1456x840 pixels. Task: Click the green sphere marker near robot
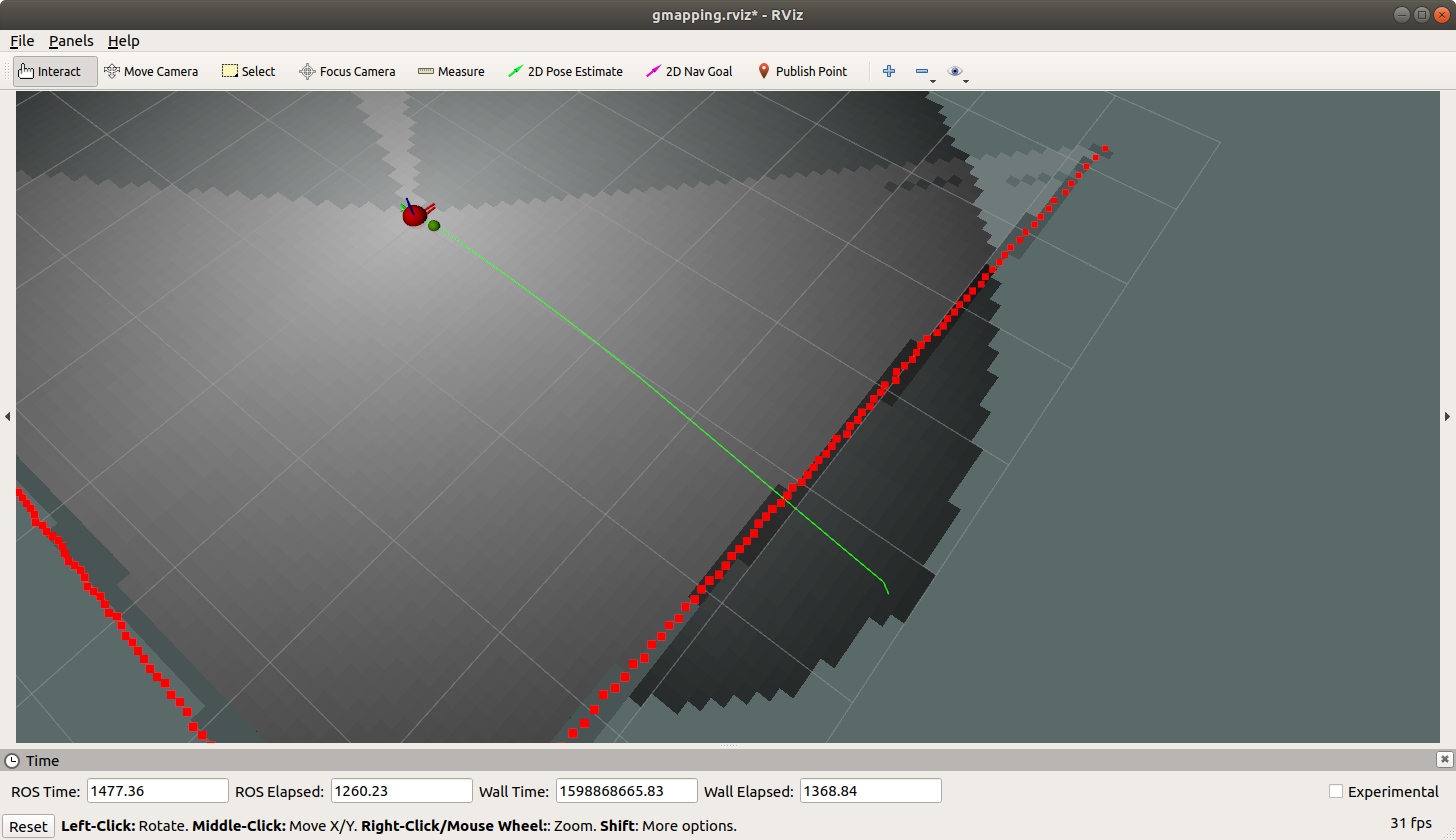coord(434,226)
